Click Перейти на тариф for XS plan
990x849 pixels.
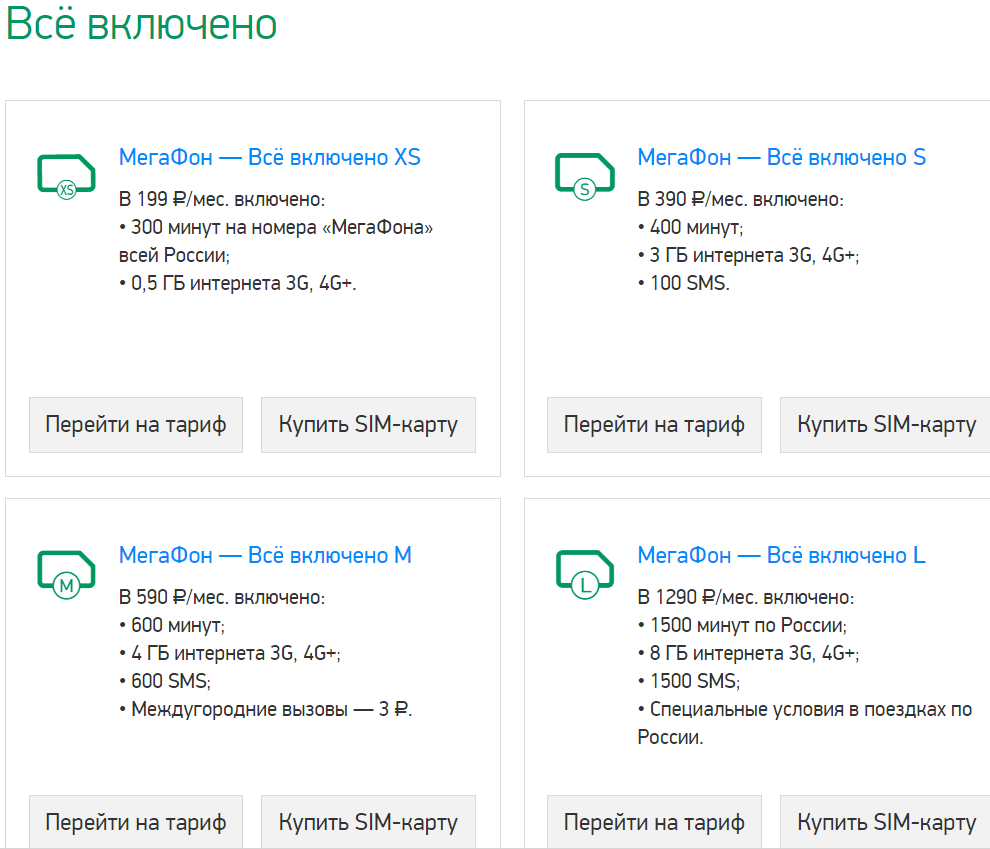[x=136, y=425]
